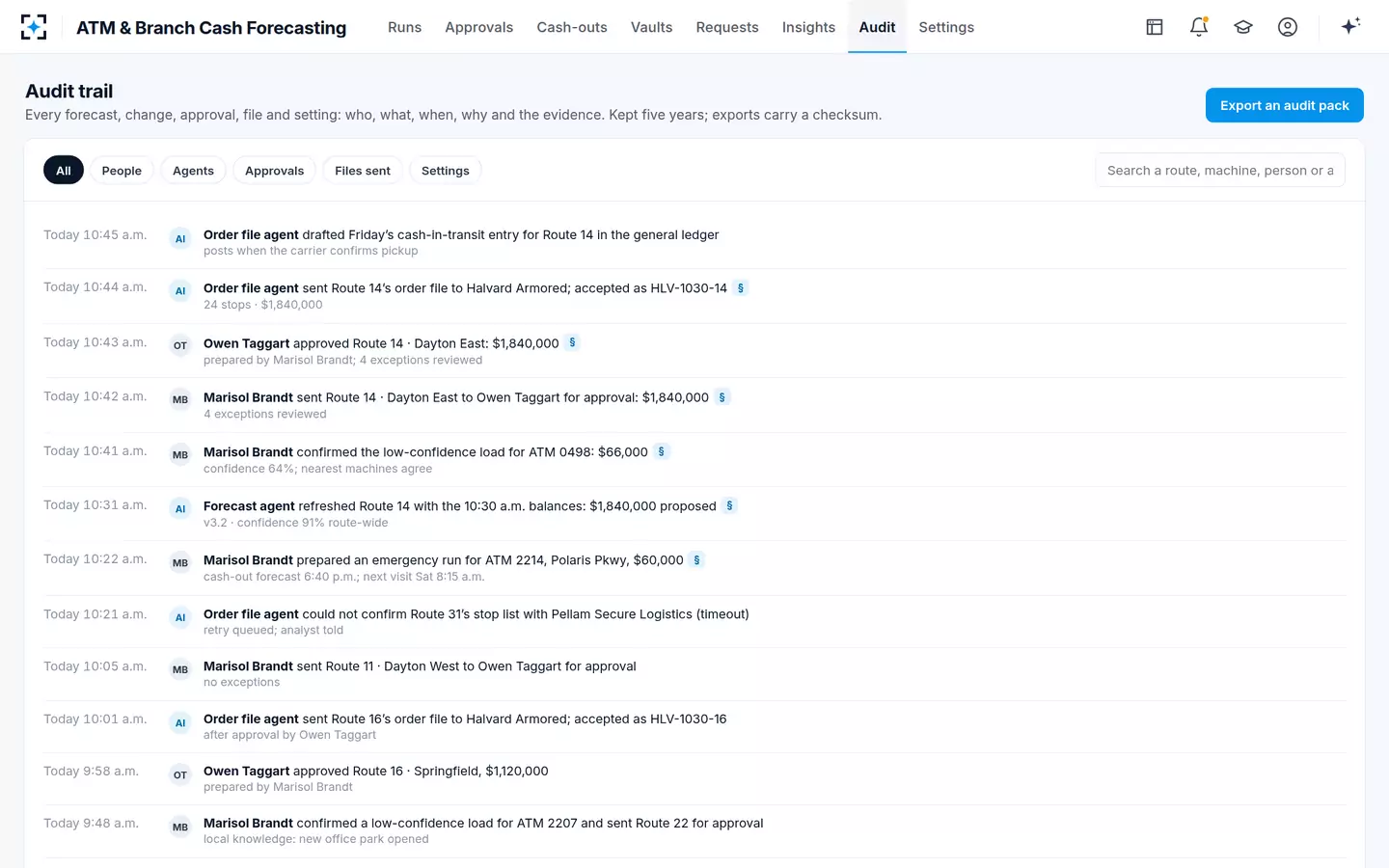
Task: Click the "Today 10:31 a.m." timestamp
Action: (x=95, y=505)
